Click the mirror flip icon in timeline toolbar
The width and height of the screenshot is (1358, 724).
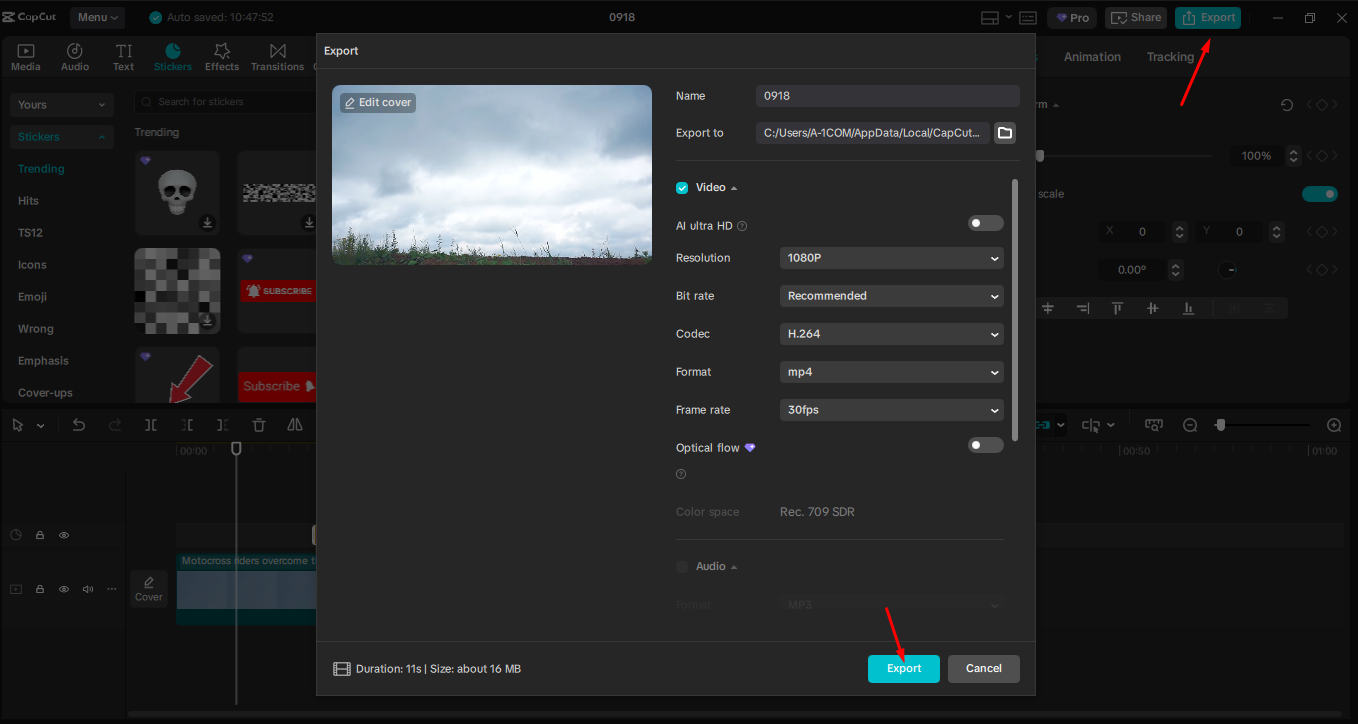coord(295,425)
